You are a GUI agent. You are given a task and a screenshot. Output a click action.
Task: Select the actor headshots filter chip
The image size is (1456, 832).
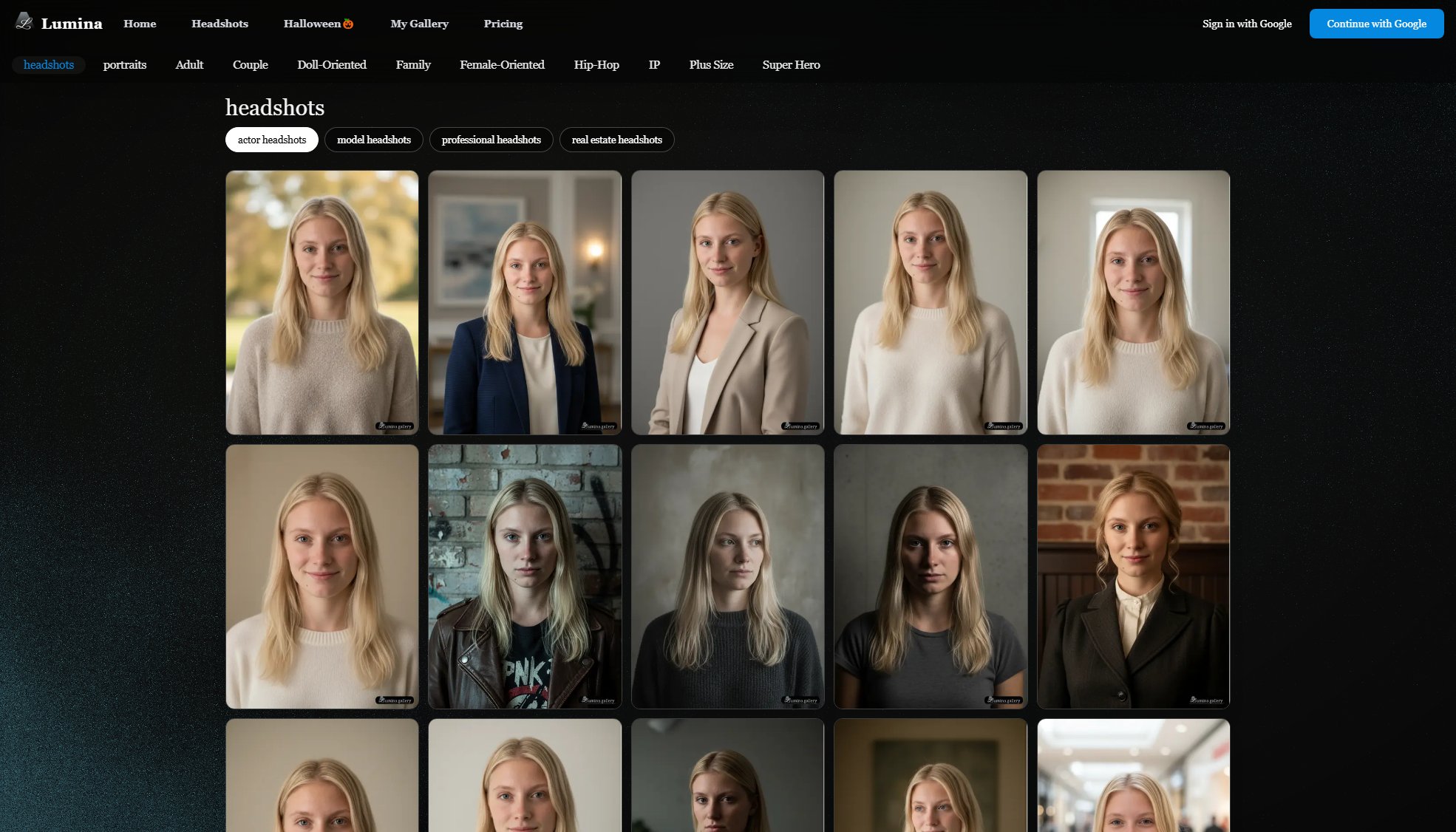[271, 140]
